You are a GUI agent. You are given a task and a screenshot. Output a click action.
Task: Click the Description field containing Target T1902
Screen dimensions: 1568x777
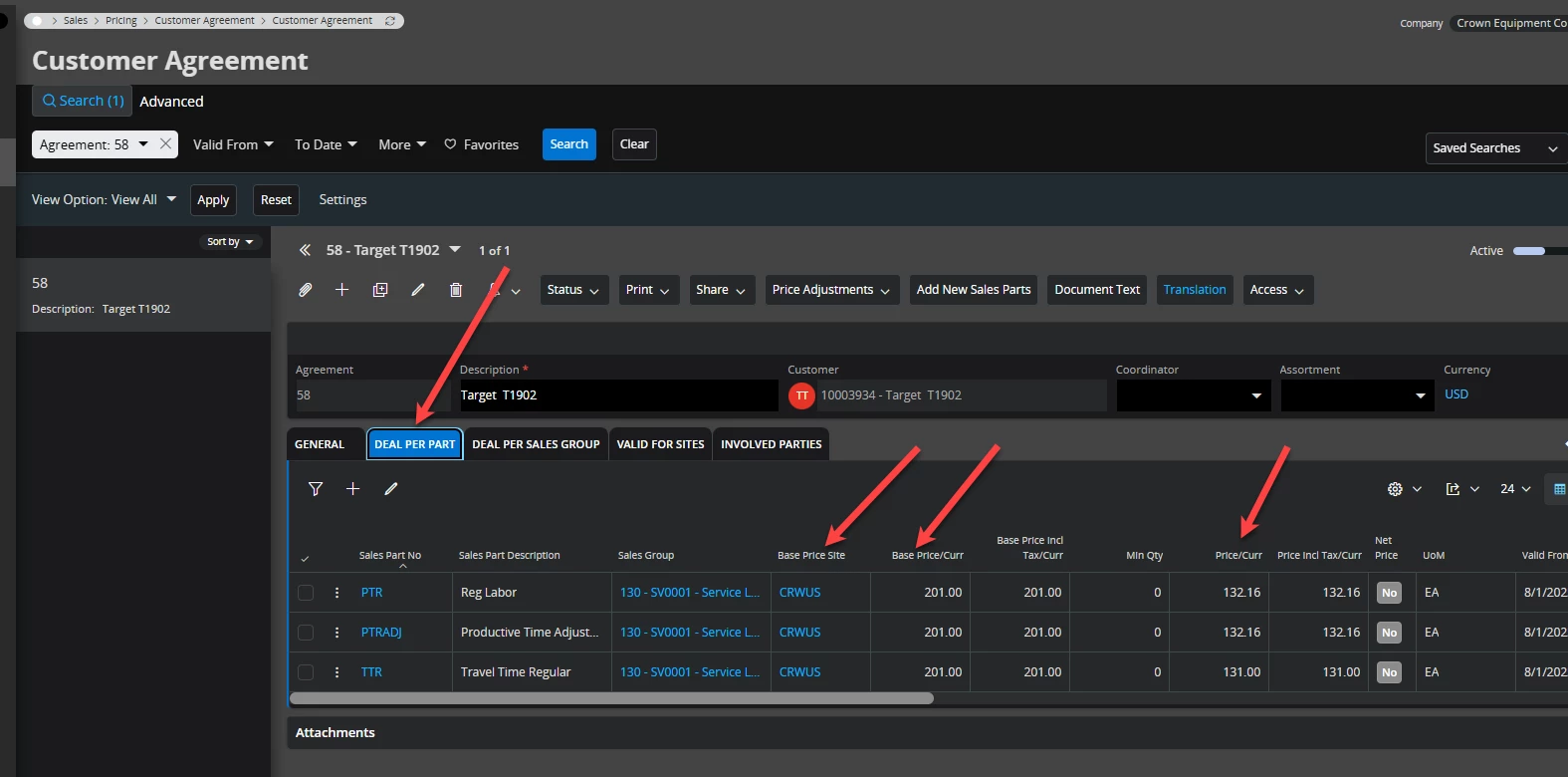click(x=617, y=395)
